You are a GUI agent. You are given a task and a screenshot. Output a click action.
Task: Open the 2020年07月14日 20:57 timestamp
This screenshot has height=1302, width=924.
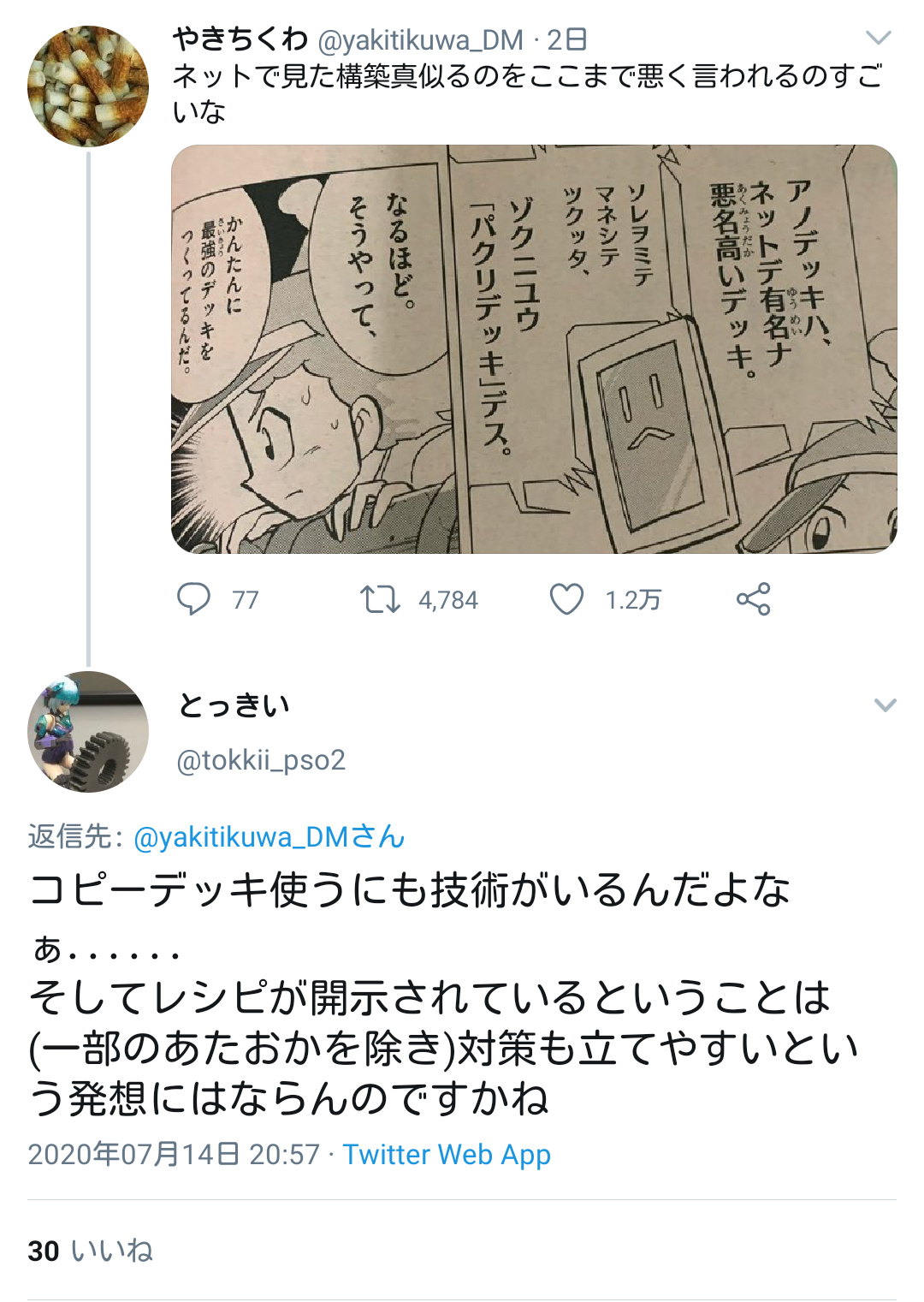pos(174,1154)
